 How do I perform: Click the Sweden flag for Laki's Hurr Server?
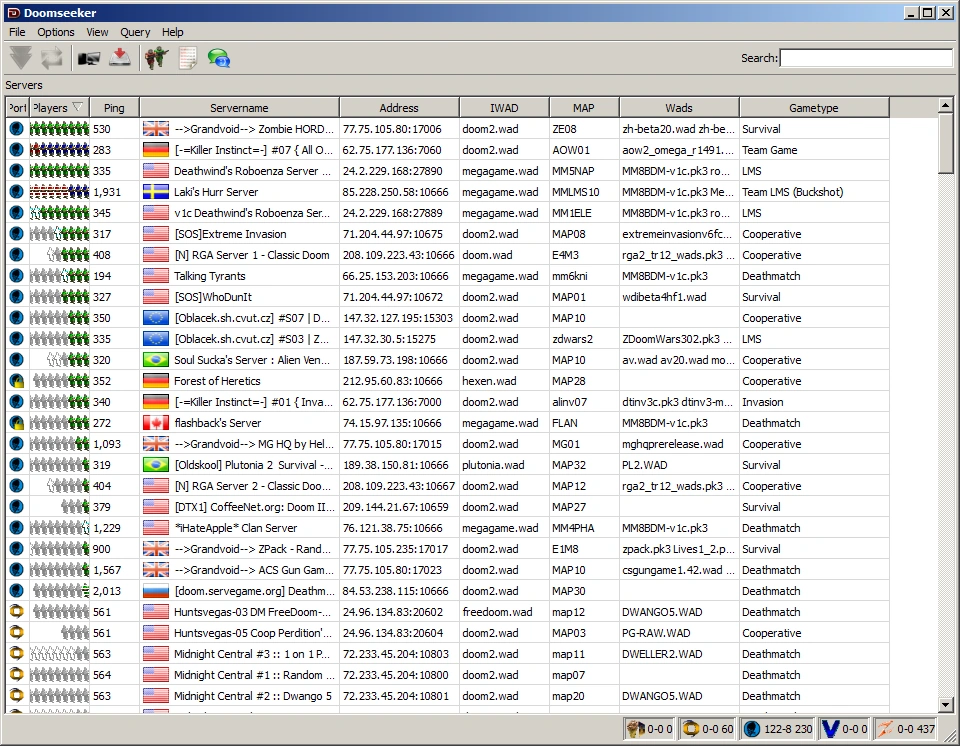click(x=156, y=192)
